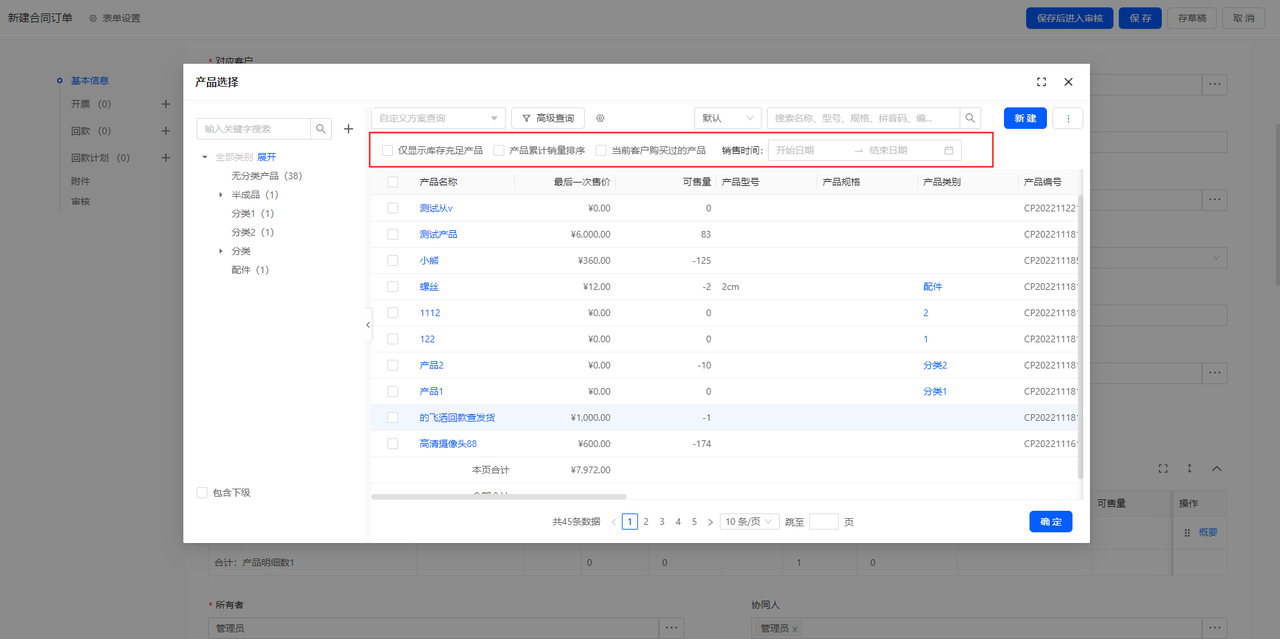Click ellipsis button beside 所有者 管理员 field
The height and width of the screenshot is (639, 1280).
pos(672,628)
